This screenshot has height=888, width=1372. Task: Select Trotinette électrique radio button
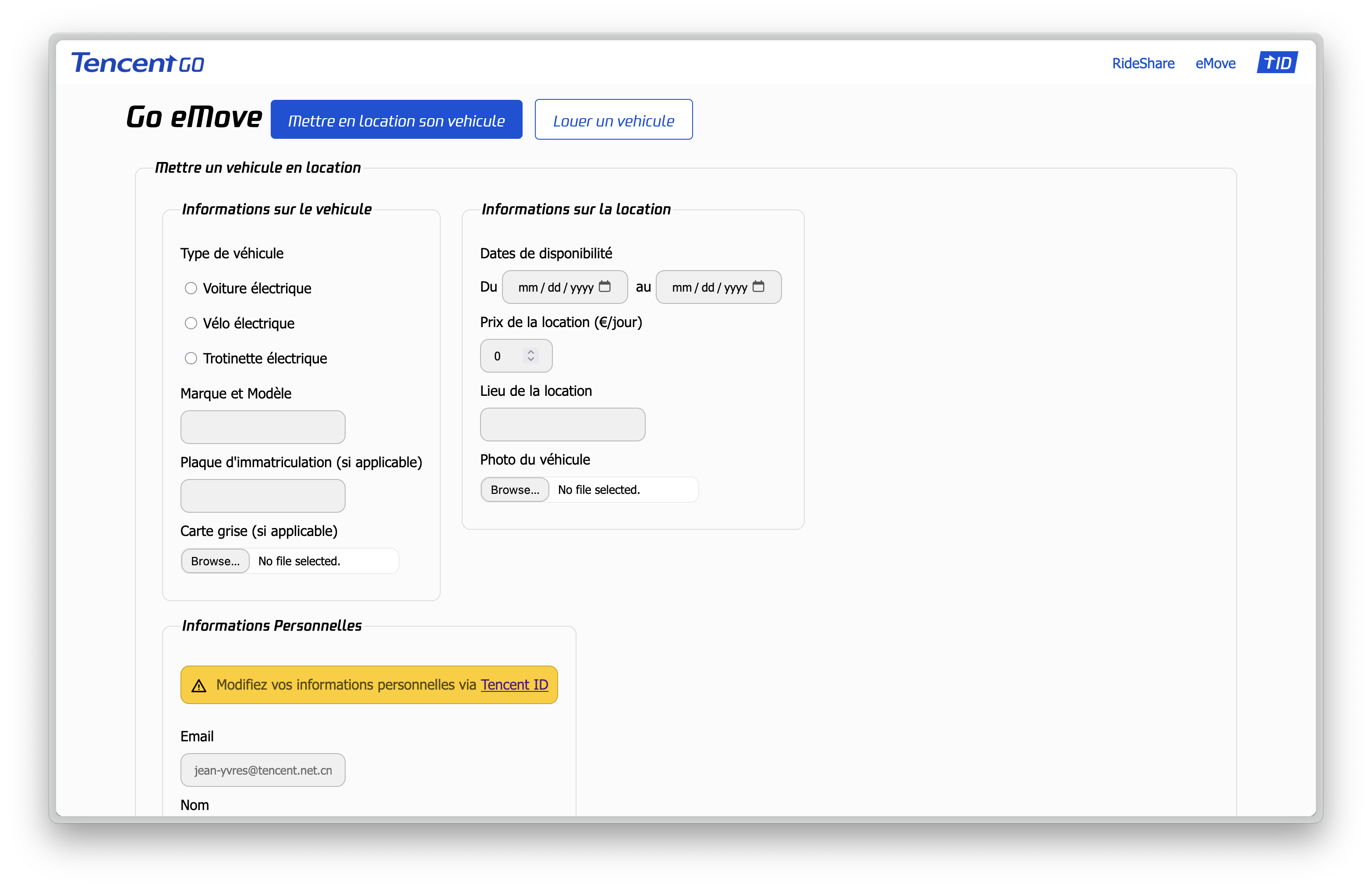click(191, 359)
